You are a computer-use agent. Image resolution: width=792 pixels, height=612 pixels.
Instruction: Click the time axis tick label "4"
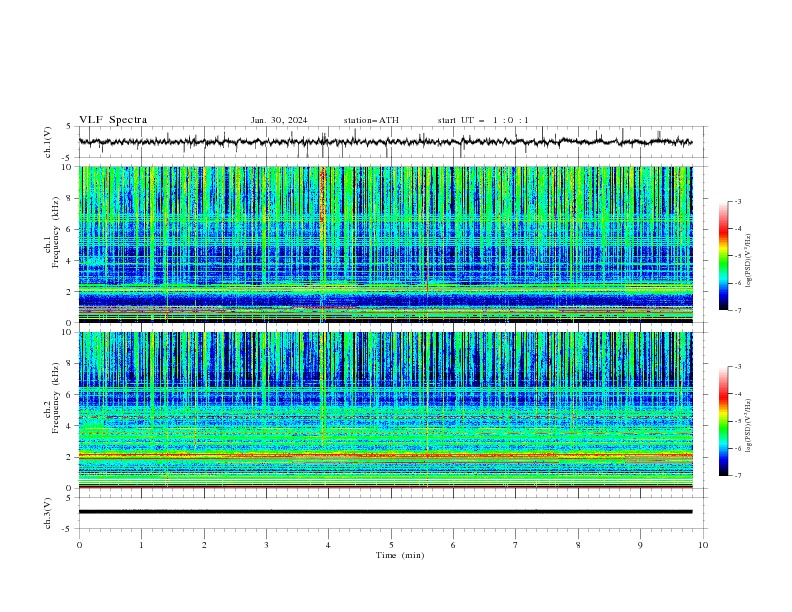(x=328, y=545)
